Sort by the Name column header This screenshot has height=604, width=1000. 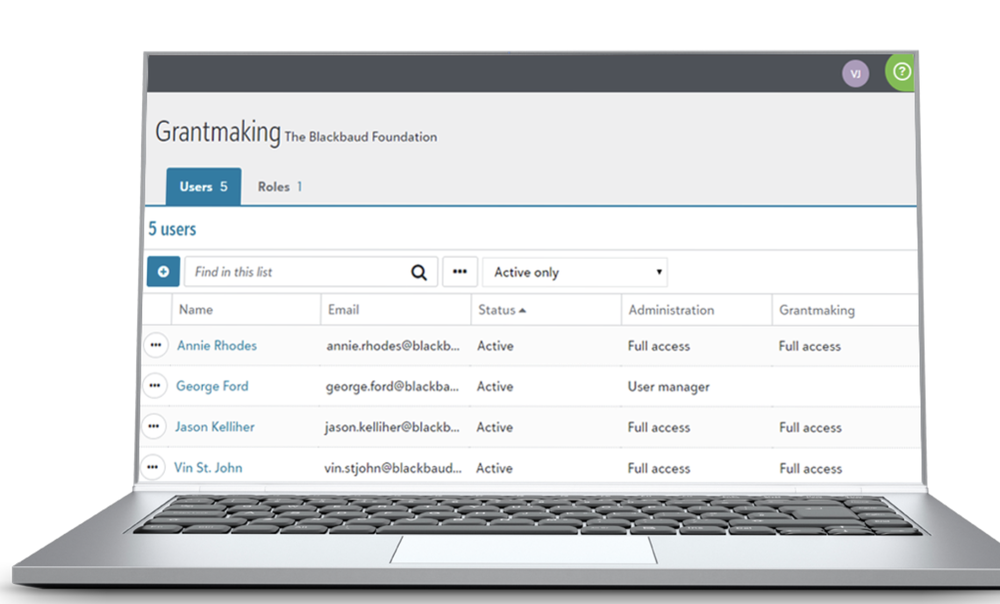coord(196,309)
